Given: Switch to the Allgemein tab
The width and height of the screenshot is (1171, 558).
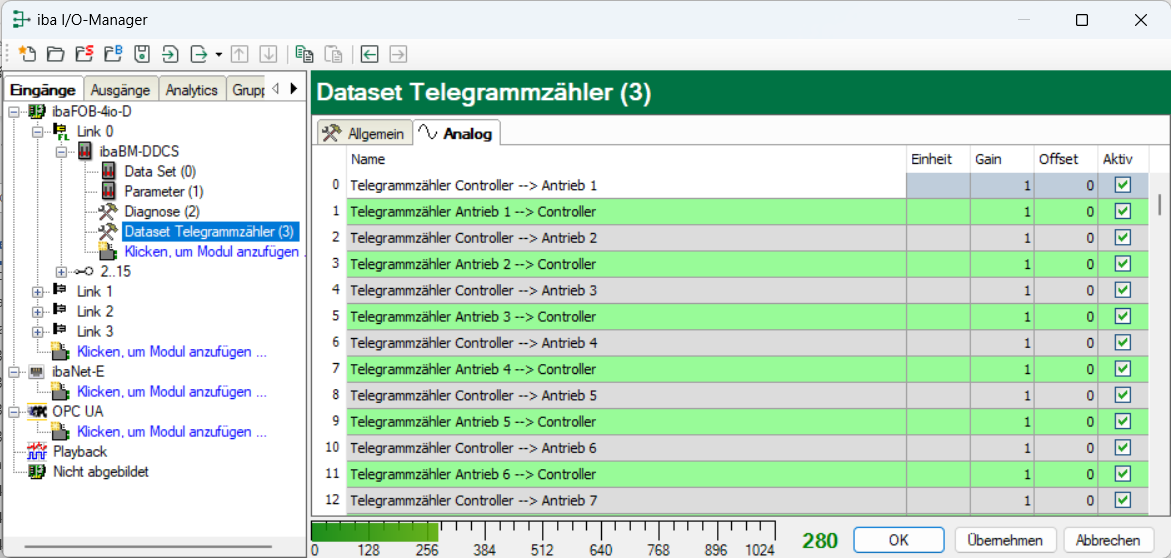Looking at the screenshot, I should 365,133.
